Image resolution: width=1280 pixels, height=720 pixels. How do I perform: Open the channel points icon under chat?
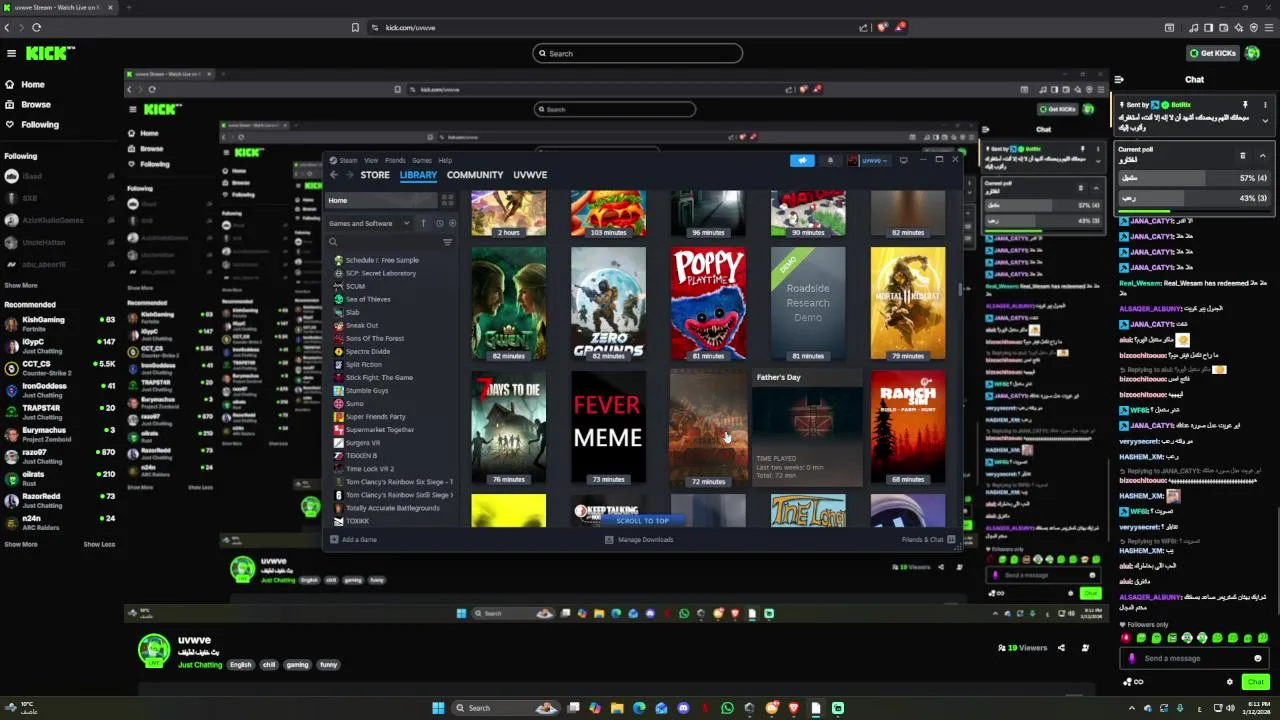[x=1133, y=682]
